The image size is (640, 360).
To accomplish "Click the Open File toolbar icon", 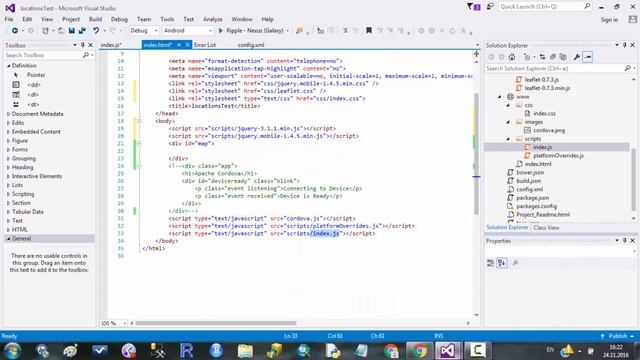I will [60, 31].
